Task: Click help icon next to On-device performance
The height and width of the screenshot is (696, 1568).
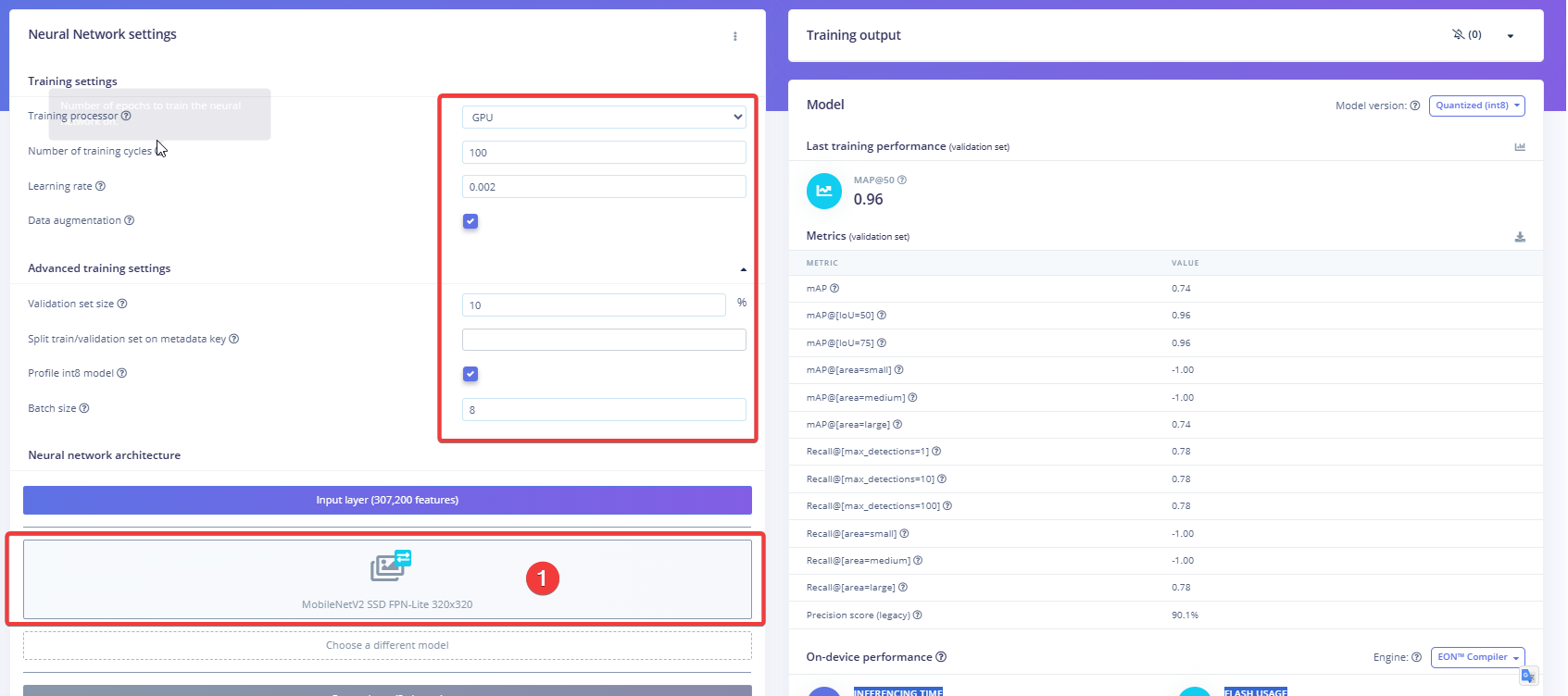Action: pyautogui.click(x=941, y=657)
